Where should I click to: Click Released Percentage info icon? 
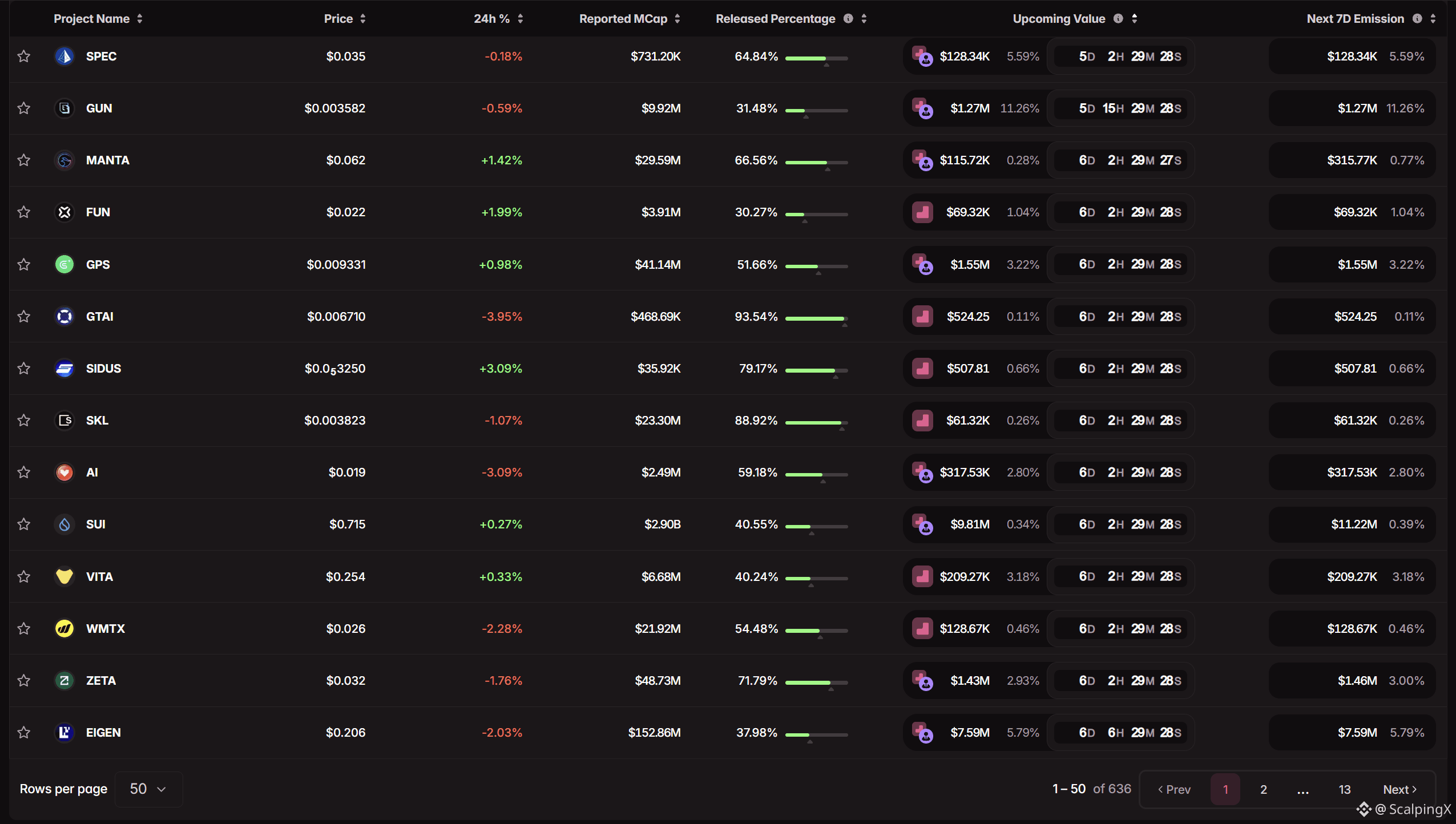point(848,18)
